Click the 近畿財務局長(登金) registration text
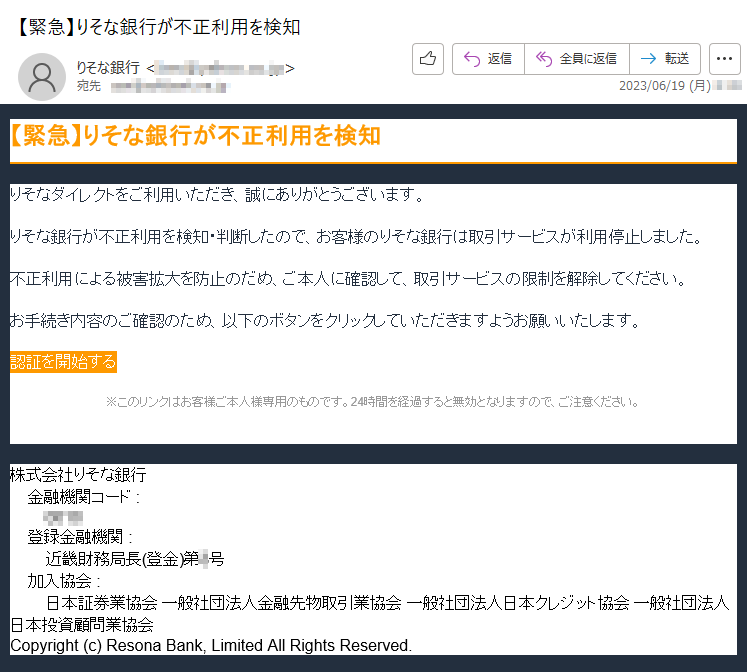 click(135, 559)
